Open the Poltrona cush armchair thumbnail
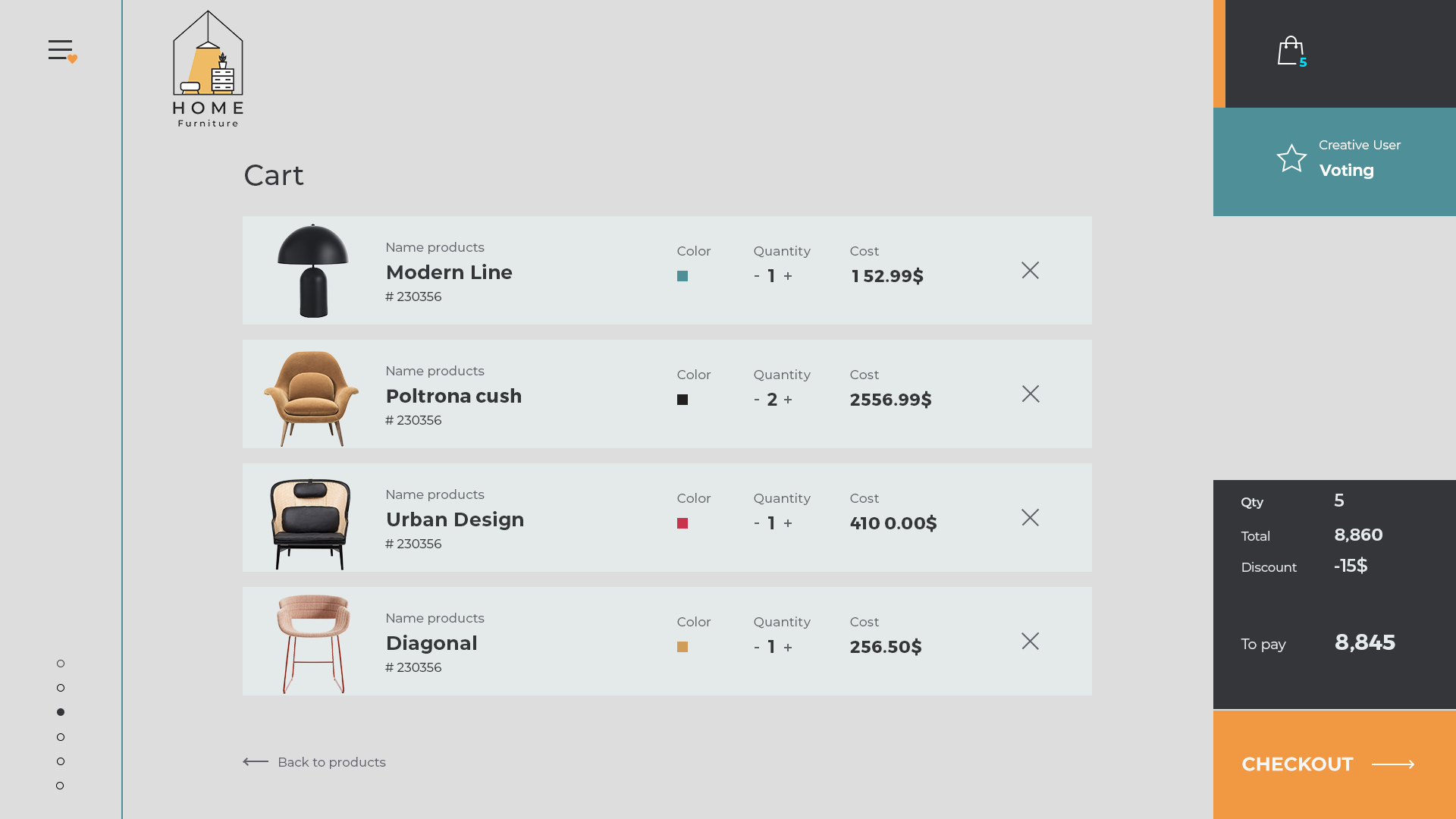Image resolution: width=1456 pixels, height=819 pixels. pos(311,398)
